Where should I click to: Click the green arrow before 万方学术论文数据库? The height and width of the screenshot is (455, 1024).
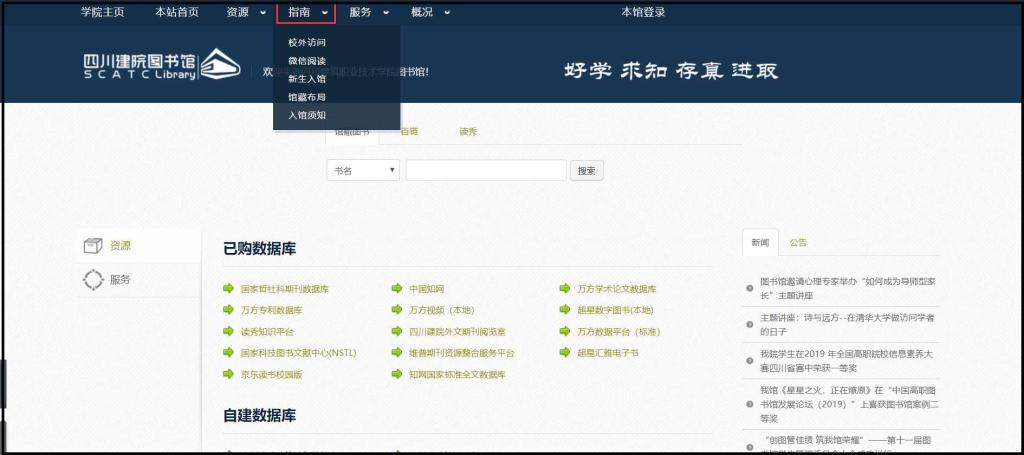pyautogui.click(x=565, y=289)
